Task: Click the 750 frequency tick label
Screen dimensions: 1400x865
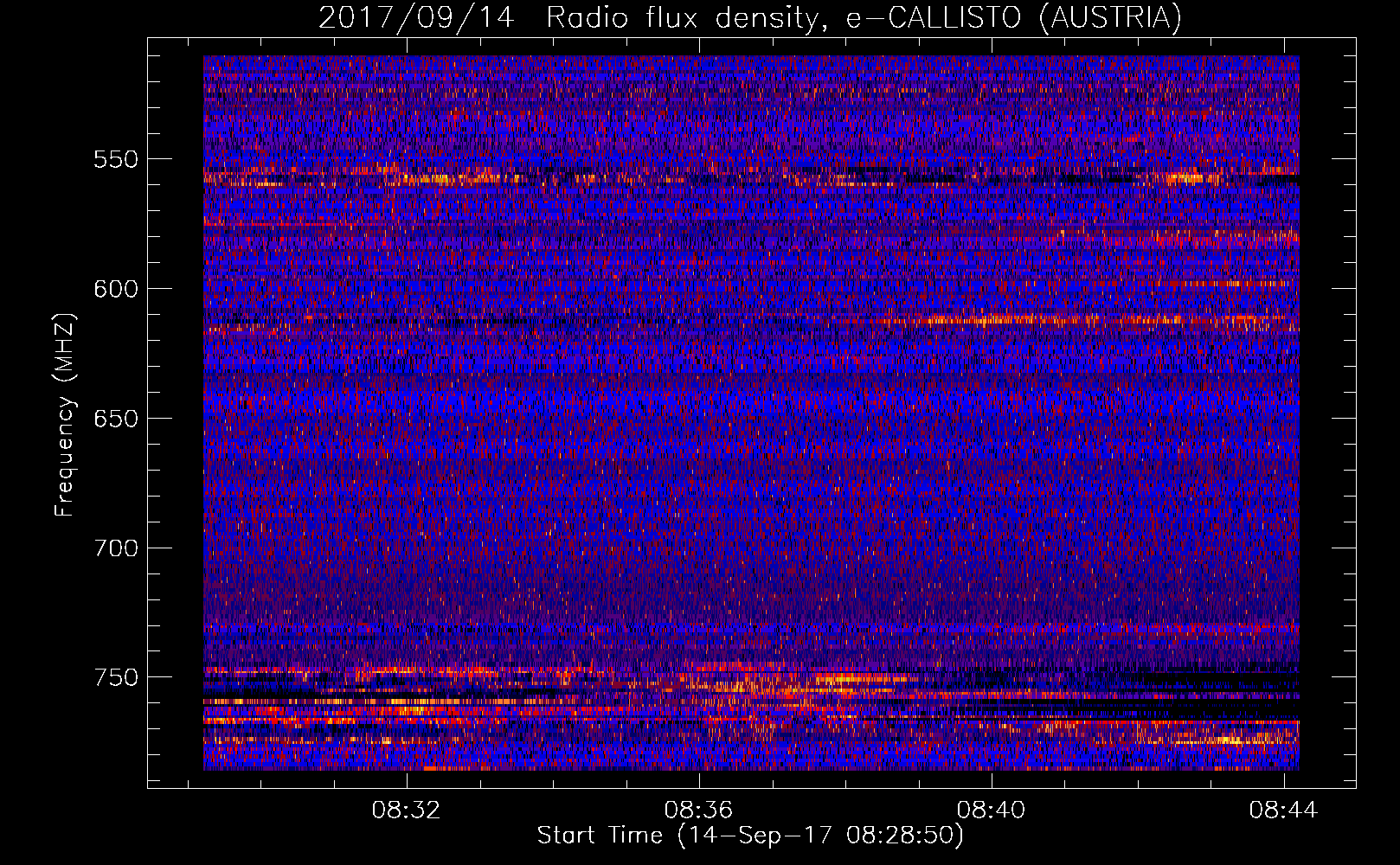Action: [115, 677]
